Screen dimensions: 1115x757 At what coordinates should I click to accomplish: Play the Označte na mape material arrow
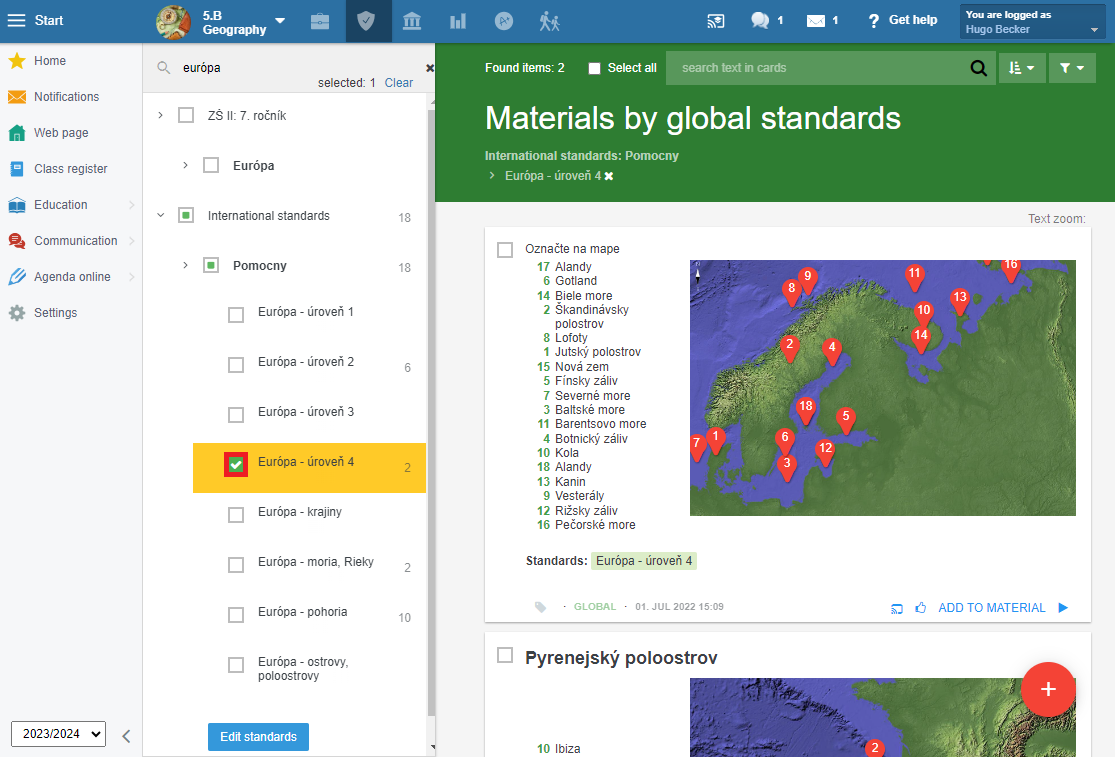point(1063,608)
